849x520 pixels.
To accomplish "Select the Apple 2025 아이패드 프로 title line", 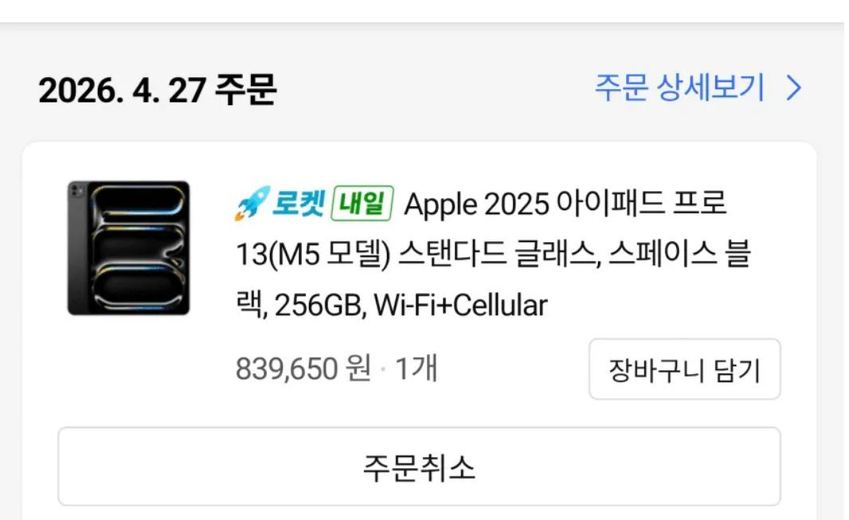I will click(x=565, y=204).
